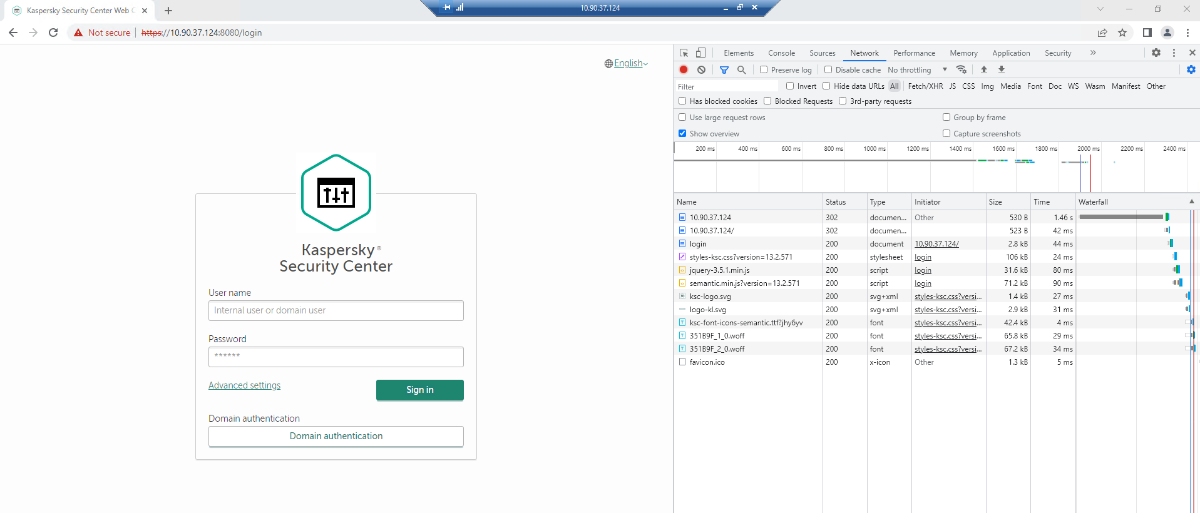The image size is (1200, 513).
Task: Check Has blocked cookies
Action: pyautogui.click(x=682, y=101)
